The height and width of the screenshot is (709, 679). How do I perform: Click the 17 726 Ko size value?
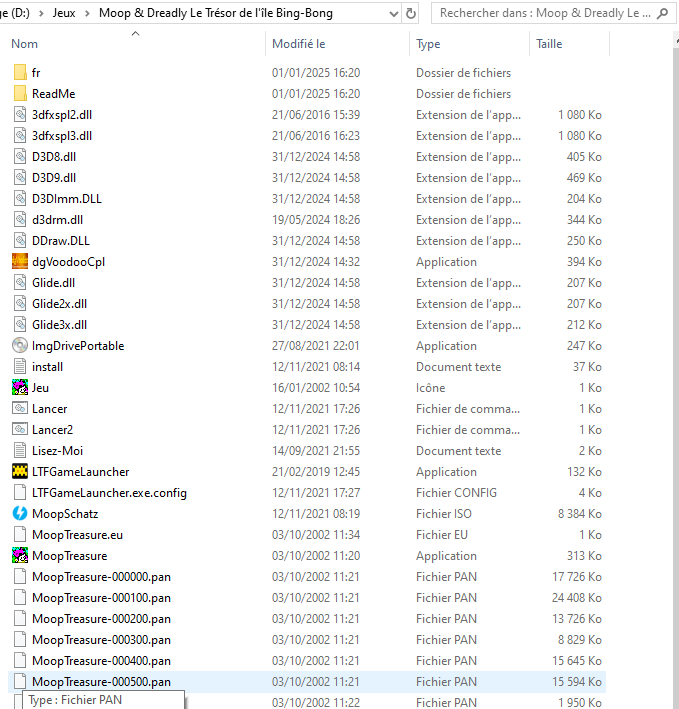[x=577, y=577]
